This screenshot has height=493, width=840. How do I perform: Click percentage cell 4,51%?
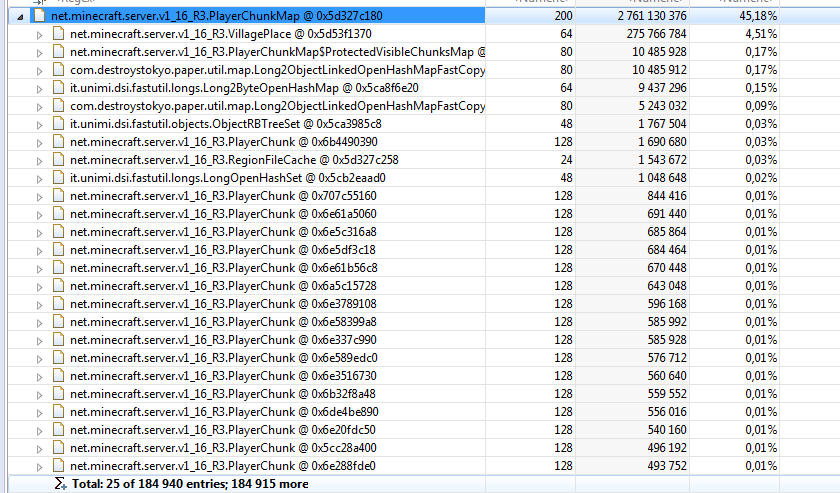pyautogui.click(x=761, y=34)
